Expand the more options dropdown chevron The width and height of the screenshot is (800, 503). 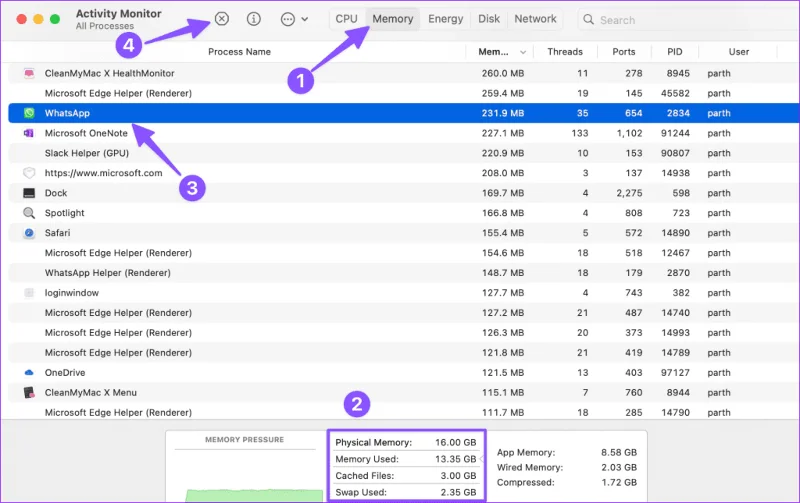pos(305,19)
